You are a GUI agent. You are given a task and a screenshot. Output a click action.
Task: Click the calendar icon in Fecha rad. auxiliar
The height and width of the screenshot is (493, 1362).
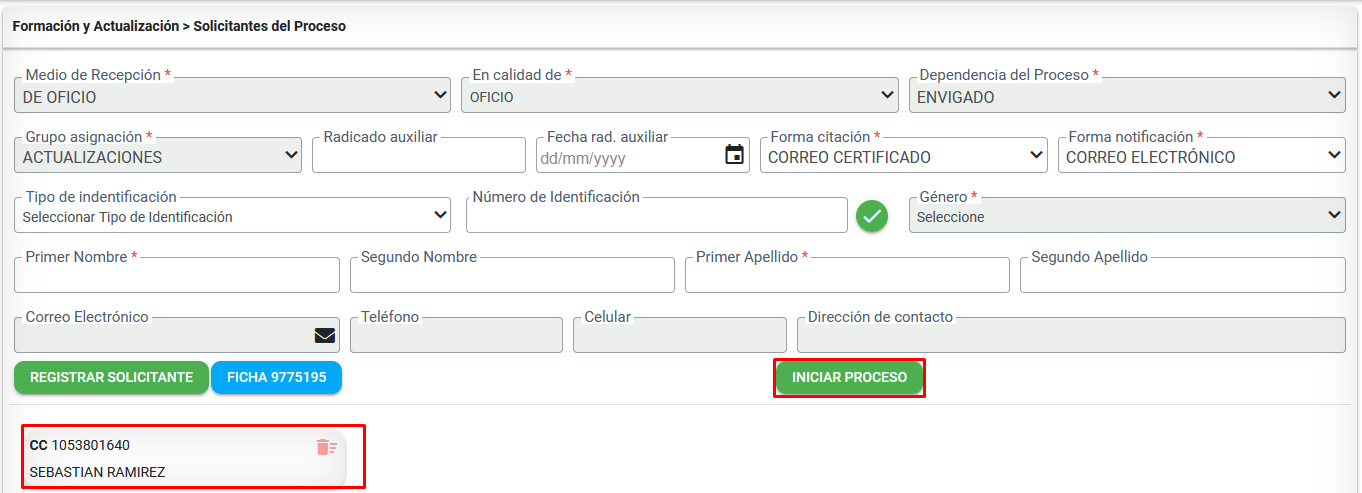tap(734, 155)
